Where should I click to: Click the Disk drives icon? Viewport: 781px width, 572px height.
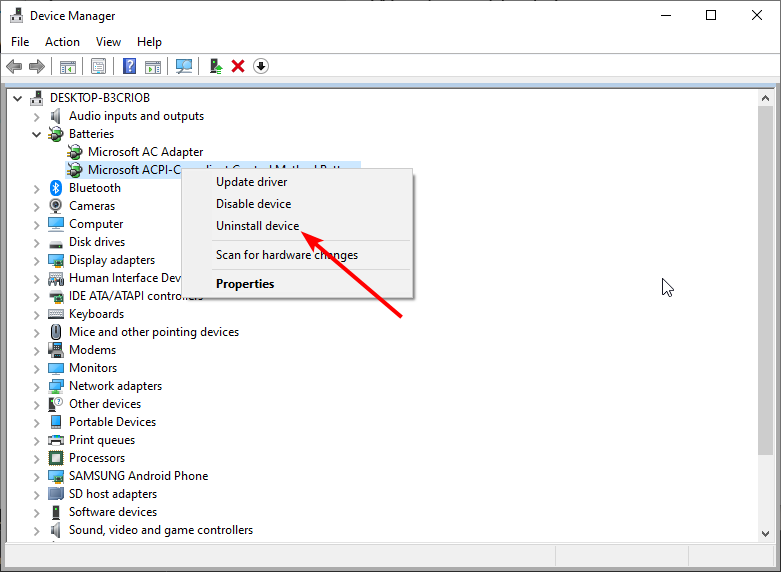[x=56, y=244]
